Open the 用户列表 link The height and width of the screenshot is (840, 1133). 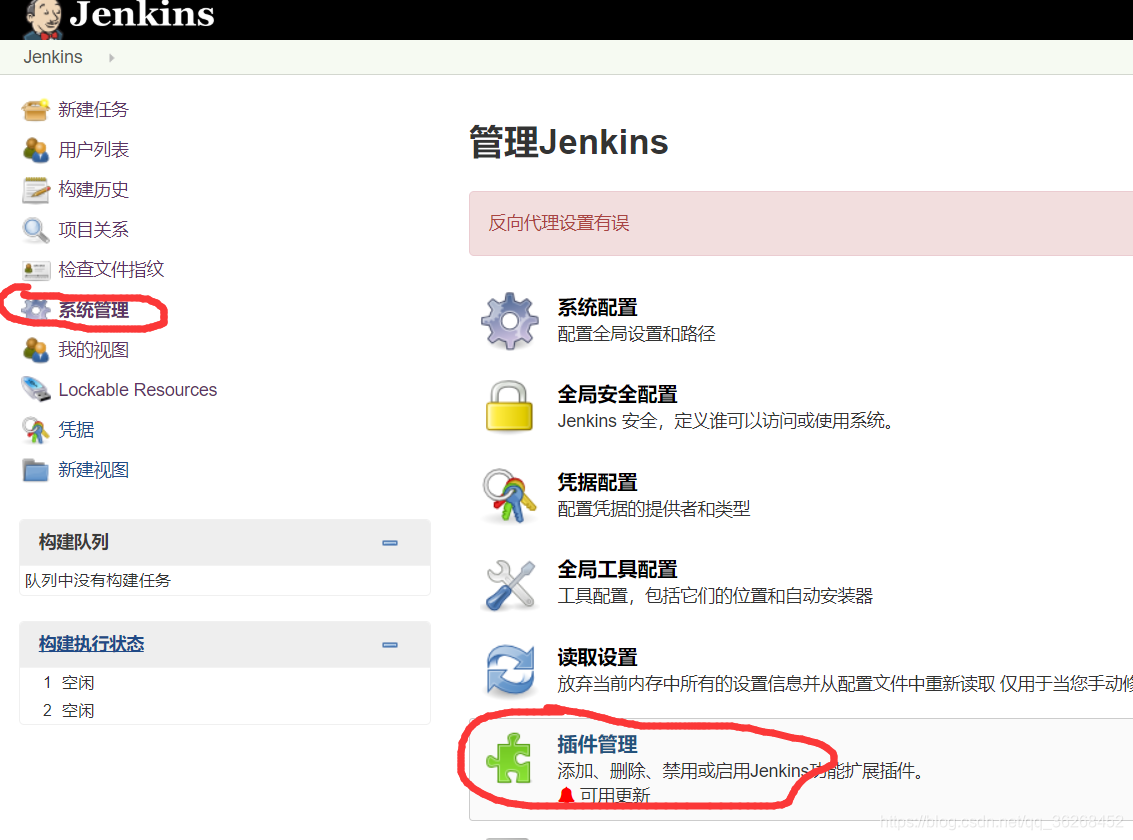point(93,150)
